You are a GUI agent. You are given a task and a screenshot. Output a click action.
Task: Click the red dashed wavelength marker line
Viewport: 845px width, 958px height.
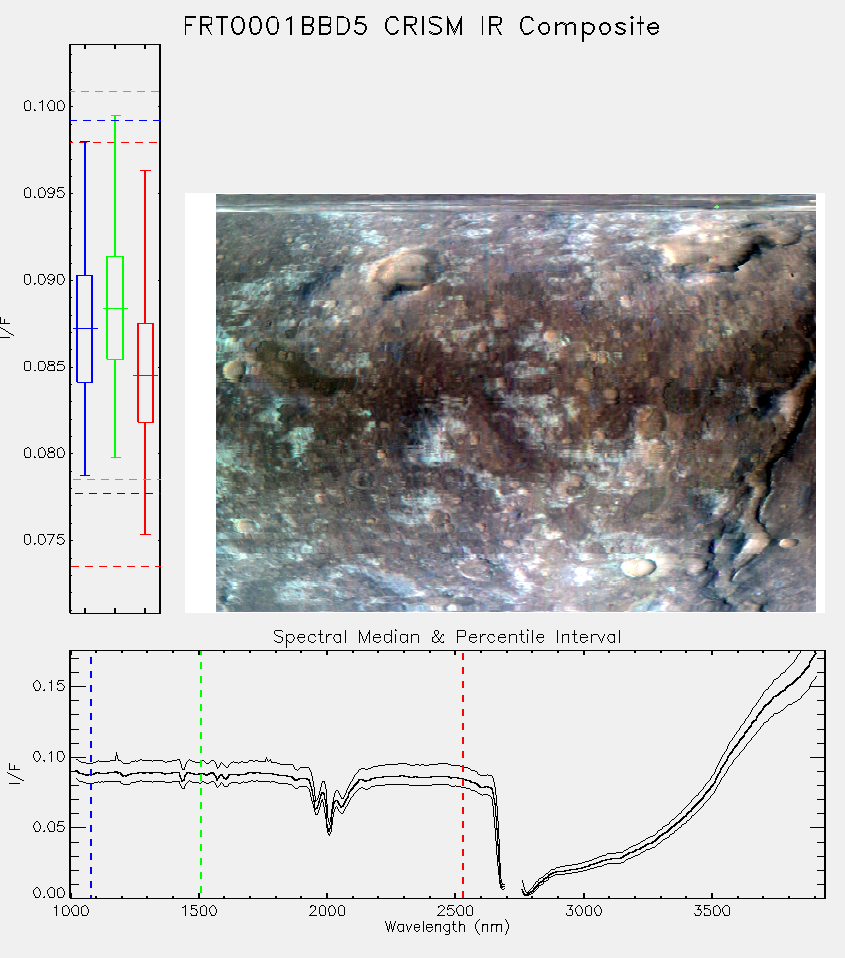coord(463,774)
